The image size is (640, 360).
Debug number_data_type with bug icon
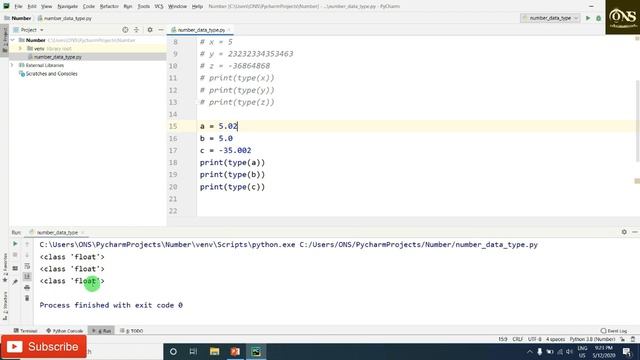(x=598, y=18)
